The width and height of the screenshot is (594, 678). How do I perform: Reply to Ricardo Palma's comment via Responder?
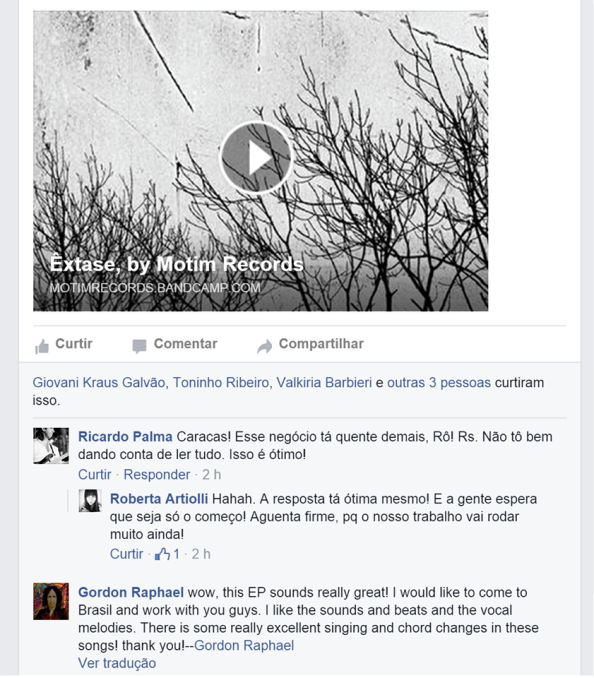pos(157,474)
